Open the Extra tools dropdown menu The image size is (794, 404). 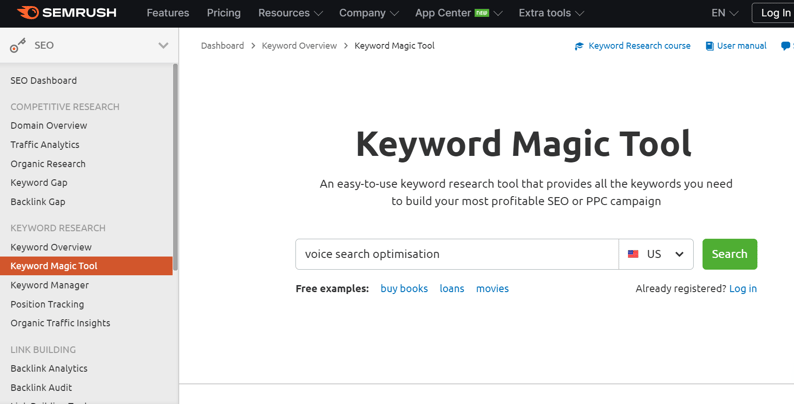551,13
